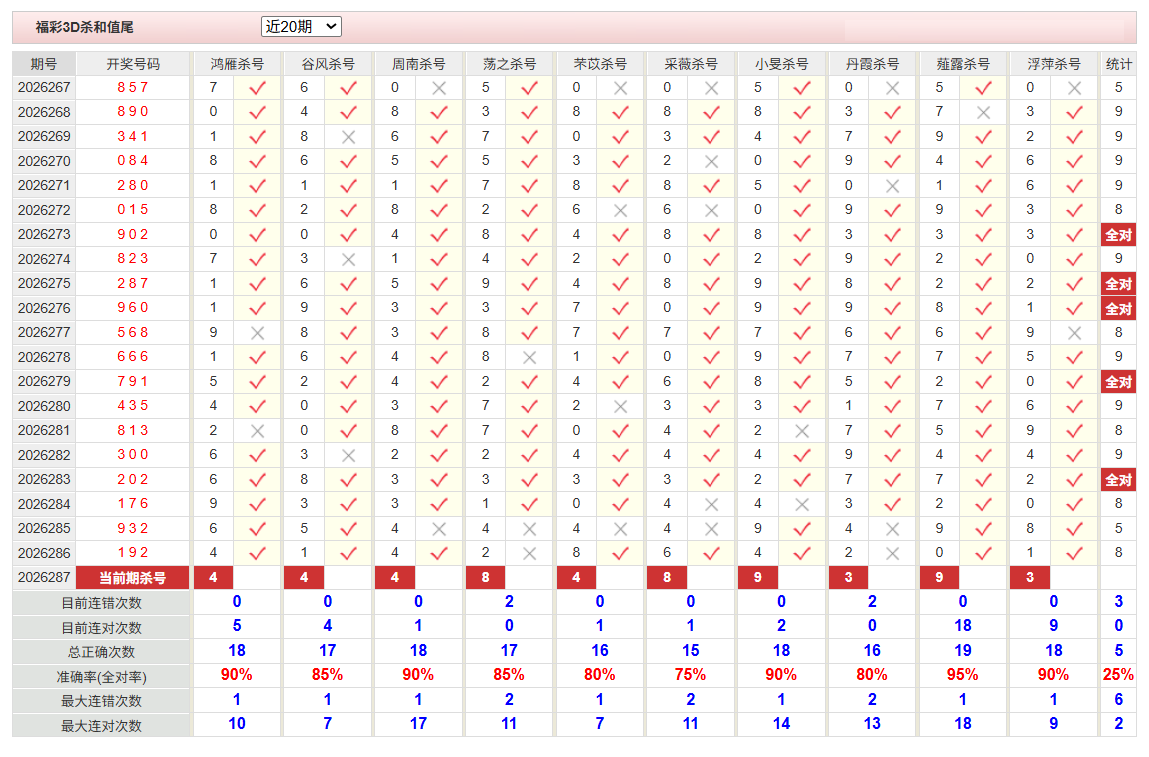Image resolution: width=1149 pixels, height=757 pixels.
Task: Click the 鸿雁杀号 column header
Action: click(x=237, y=64)
